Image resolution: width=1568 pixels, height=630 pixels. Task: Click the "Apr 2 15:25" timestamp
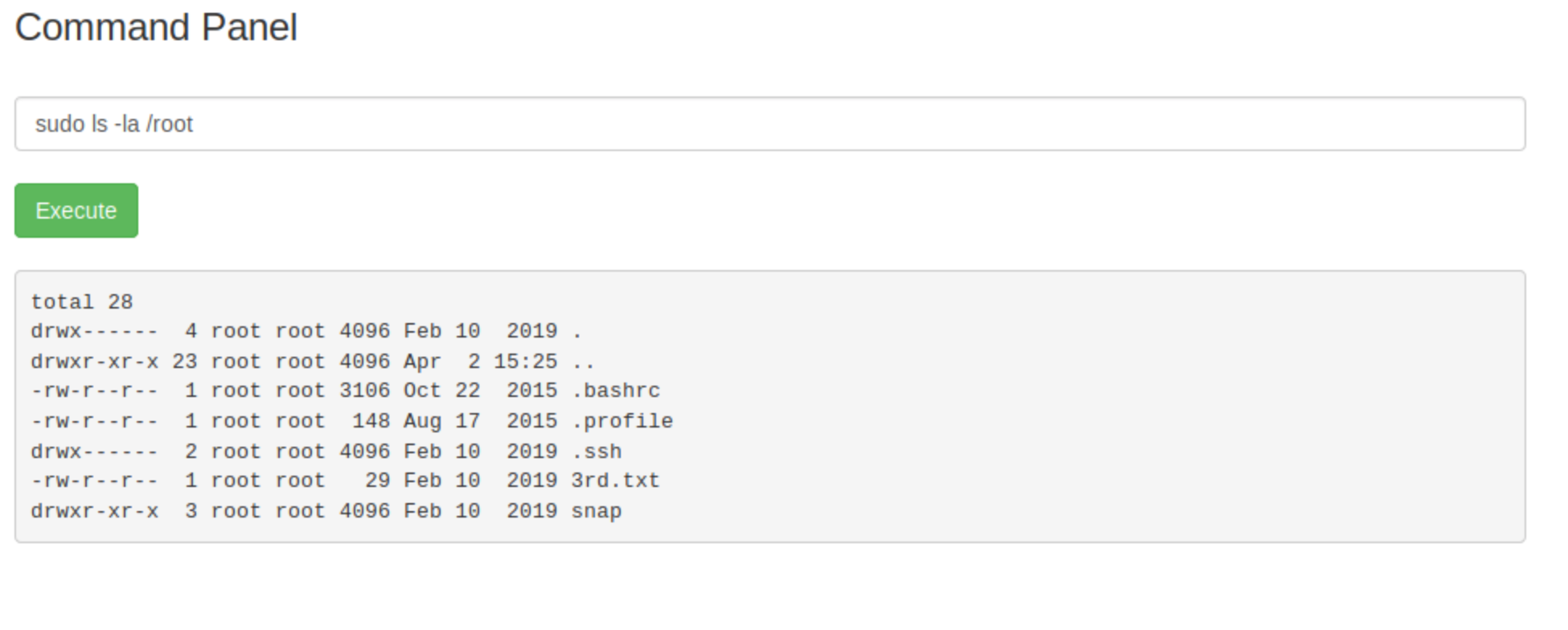click(480, 362)
